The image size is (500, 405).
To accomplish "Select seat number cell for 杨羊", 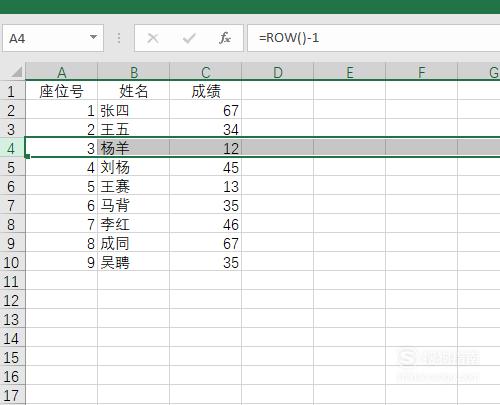I will [62, 148].
